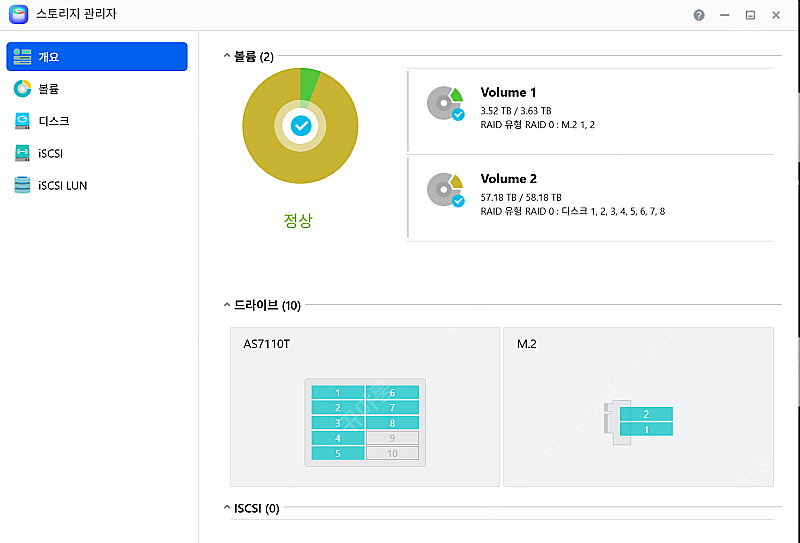Select empty drive bay 9 in AS7110T
Screen dimensions: 800x543
point(392,438)
